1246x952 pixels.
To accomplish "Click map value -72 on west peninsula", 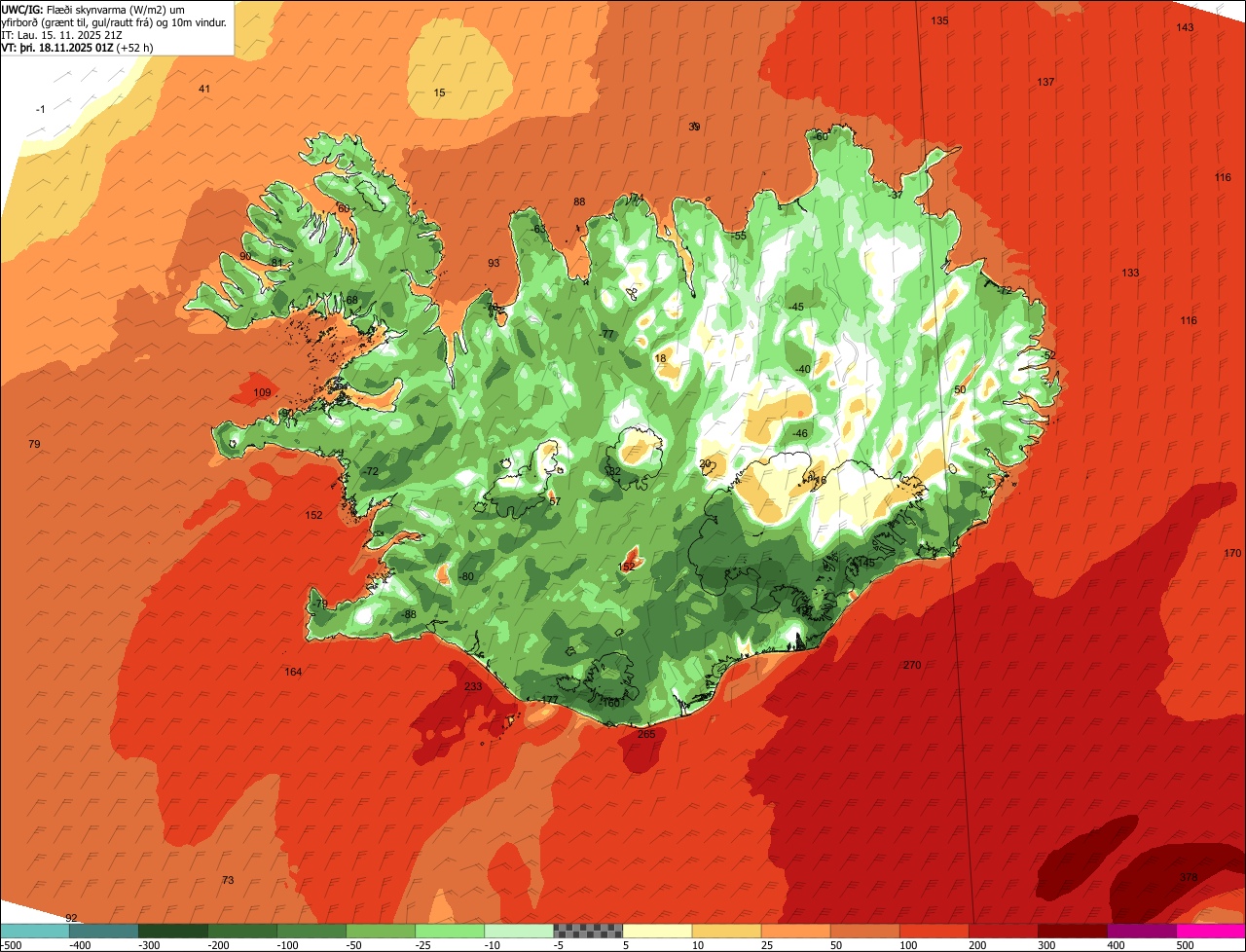I will [370, 471].
